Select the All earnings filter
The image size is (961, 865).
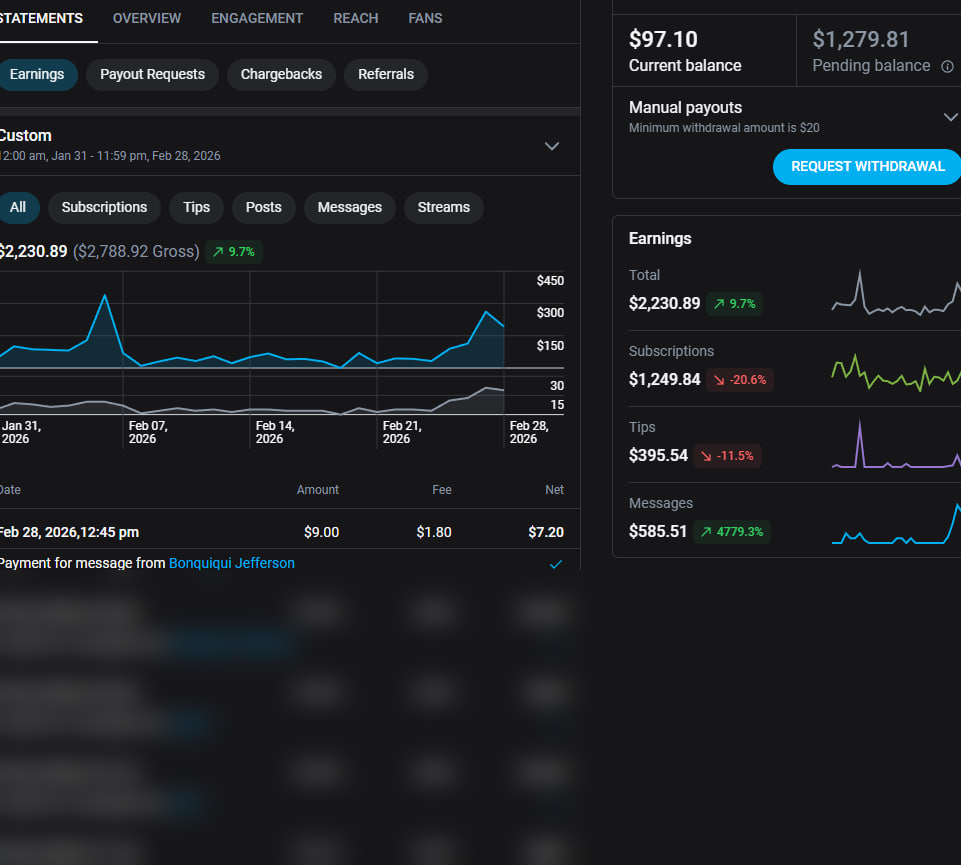tap(18, 208)
